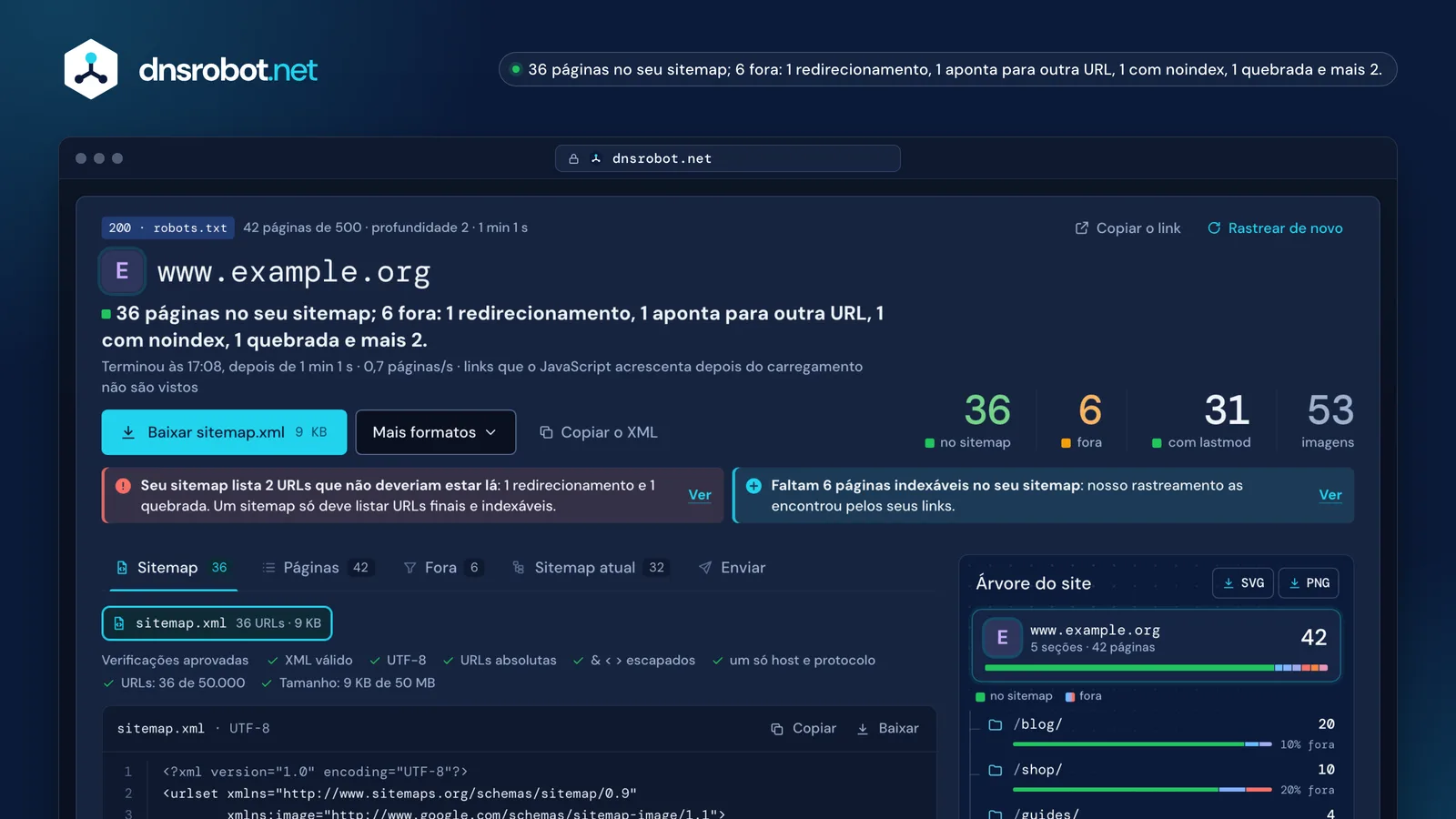This screenshot has width=1456, height=819.
Task: Click the URLs absolutas check item
Action: coord(500,661)
